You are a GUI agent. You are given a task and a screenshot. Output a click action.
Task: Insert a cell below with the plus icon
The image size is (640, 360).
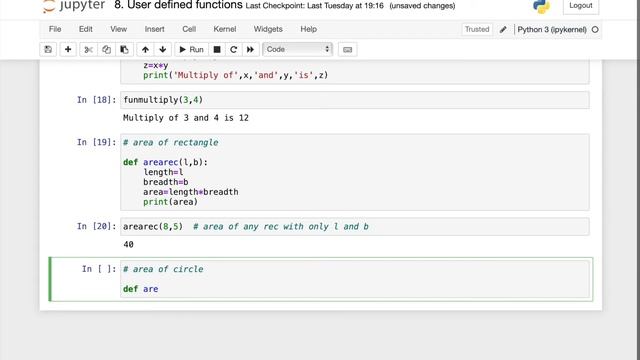[x=68, y=49]
